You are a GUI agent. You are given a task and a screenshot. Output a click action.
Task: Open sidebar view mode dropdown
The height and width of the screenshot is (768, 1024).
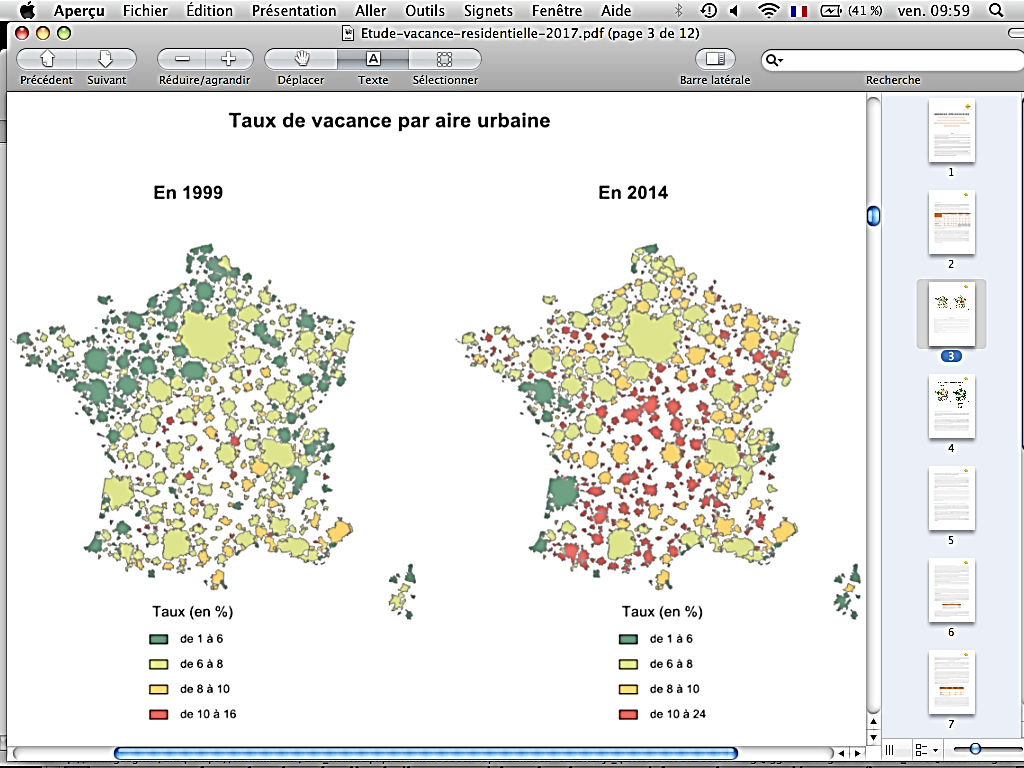click(926, 749)
